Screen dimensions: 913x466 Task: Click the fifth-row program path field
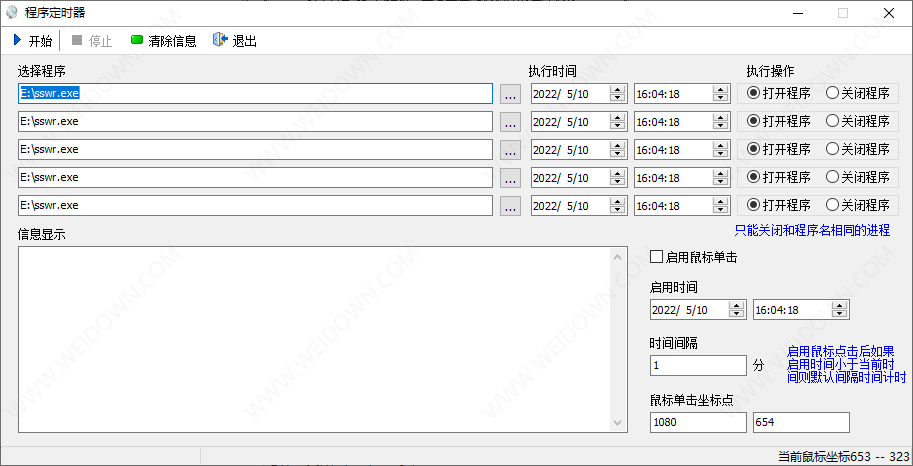tap(256, 205)
